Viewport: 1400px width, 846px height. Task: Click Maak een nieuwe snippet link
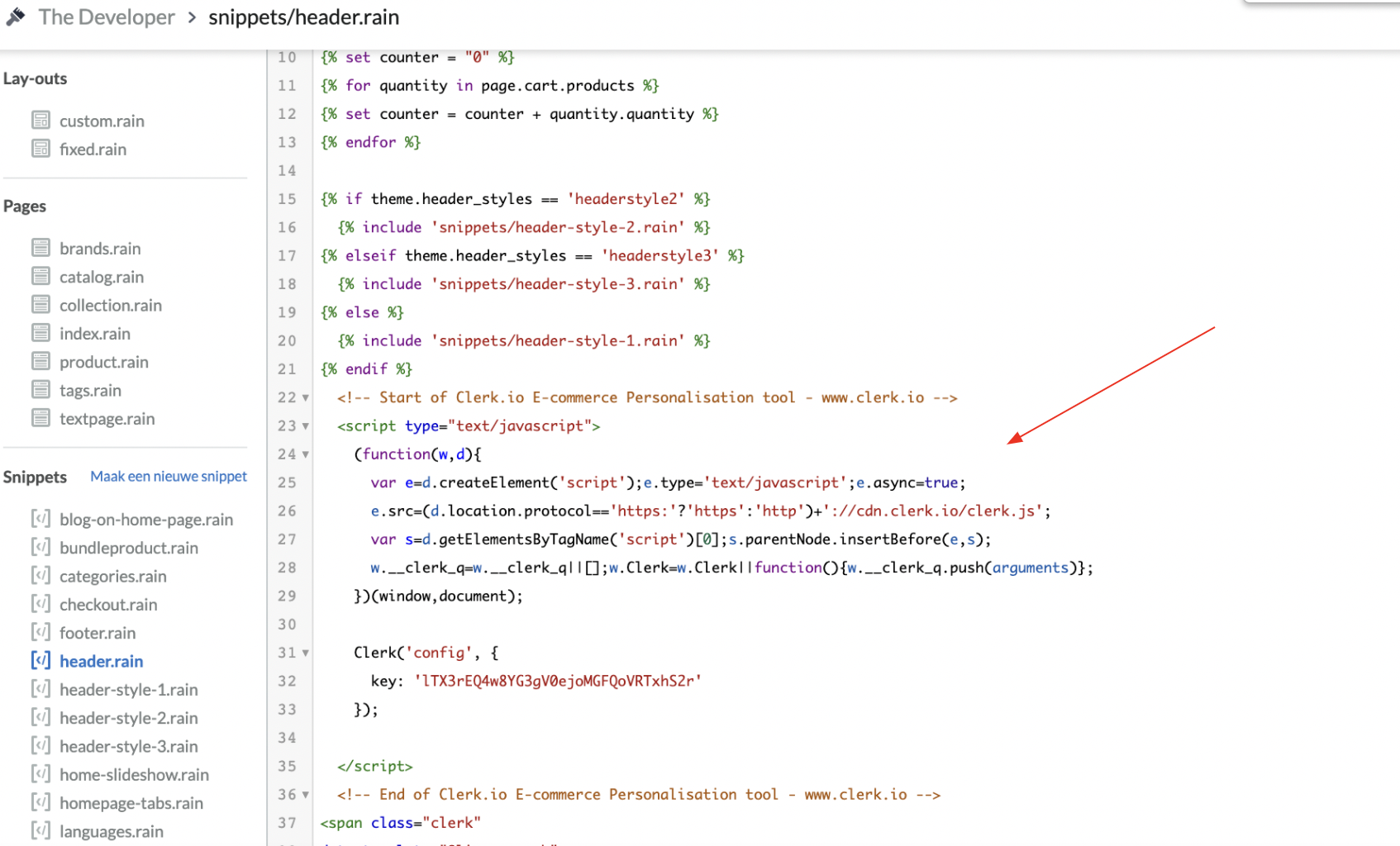169,477
